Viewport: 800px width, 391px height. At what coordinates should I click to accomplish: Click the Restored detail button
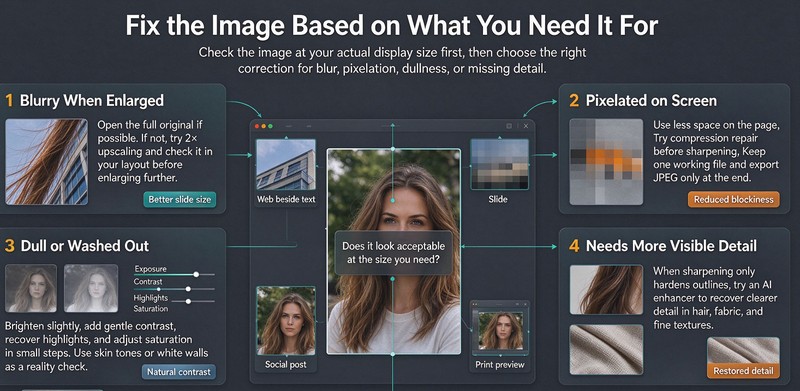(x=743, y=371)
